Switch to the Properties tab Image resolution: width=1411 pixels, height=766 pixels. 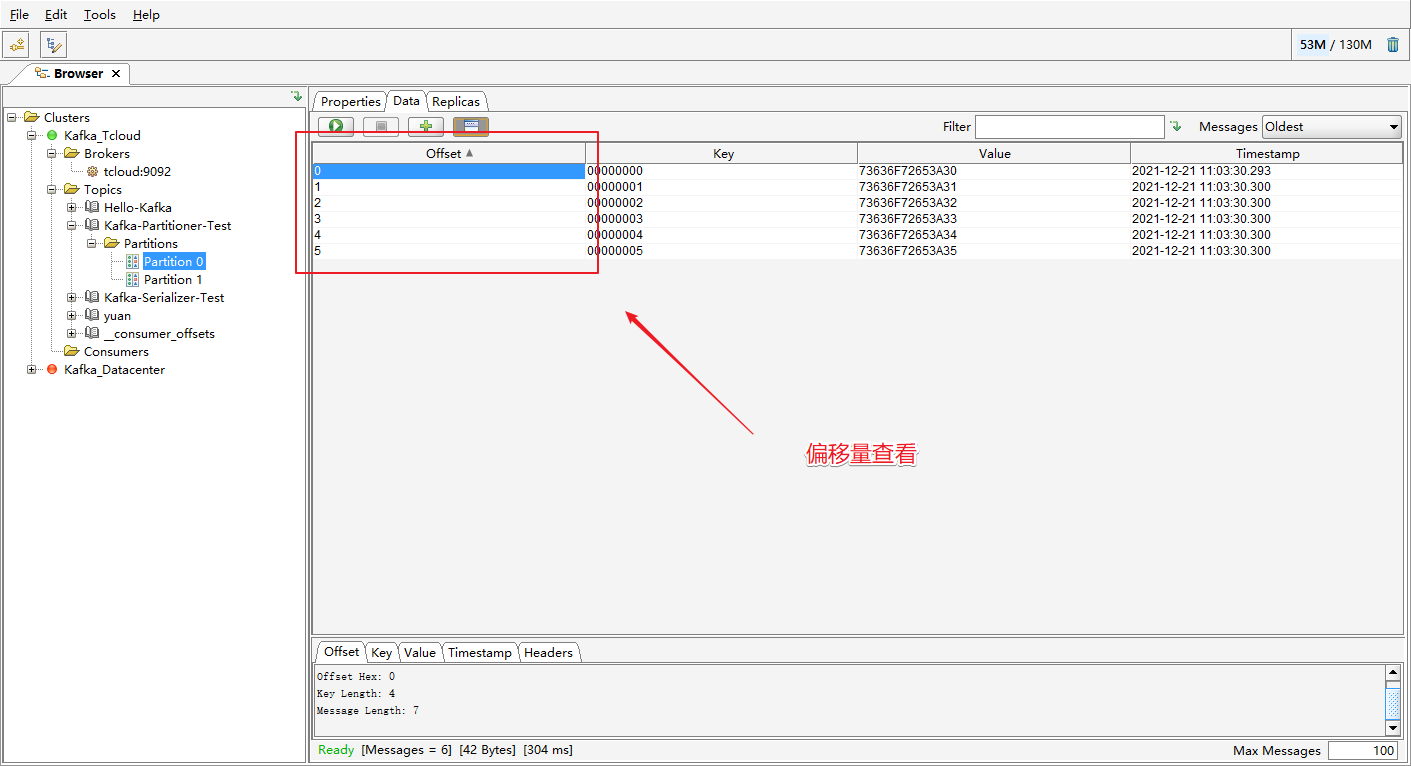pyautogui.click(x=350, y=101)
